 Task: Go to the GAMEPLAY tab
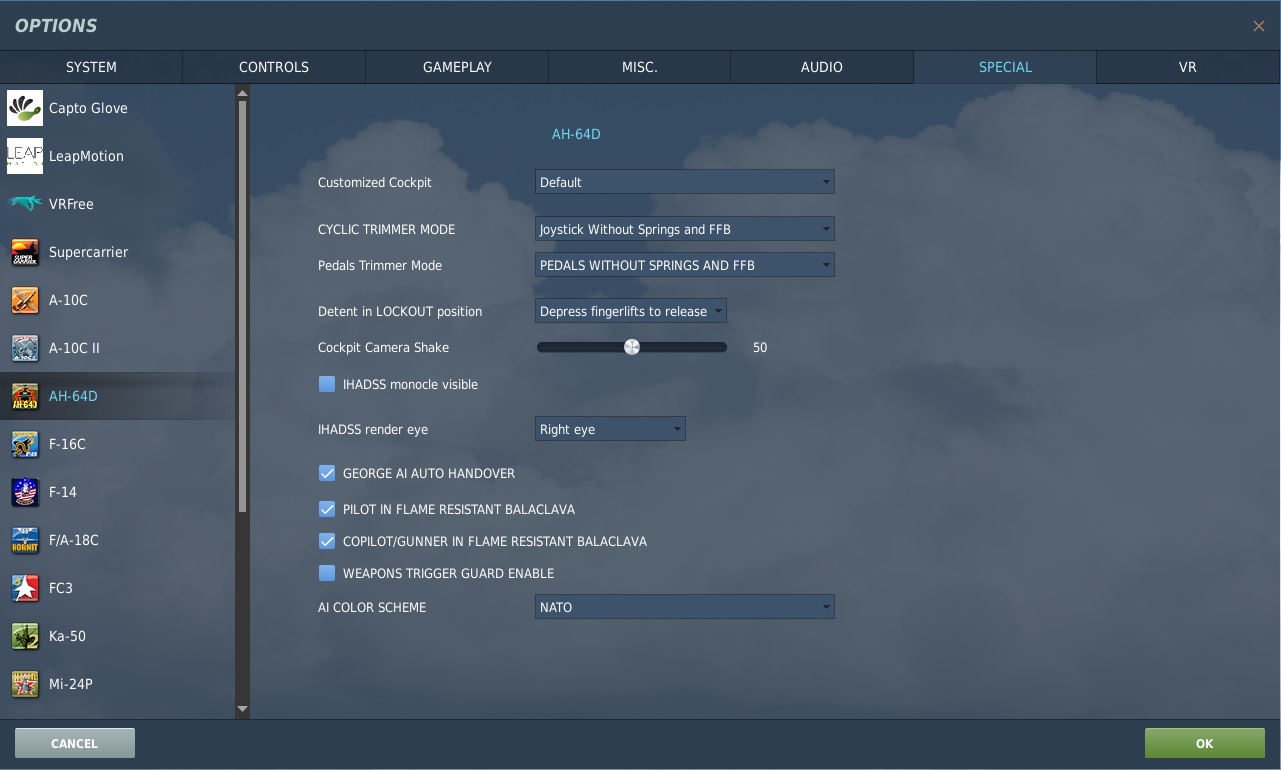pyautogui.click(x=457, y=67)
